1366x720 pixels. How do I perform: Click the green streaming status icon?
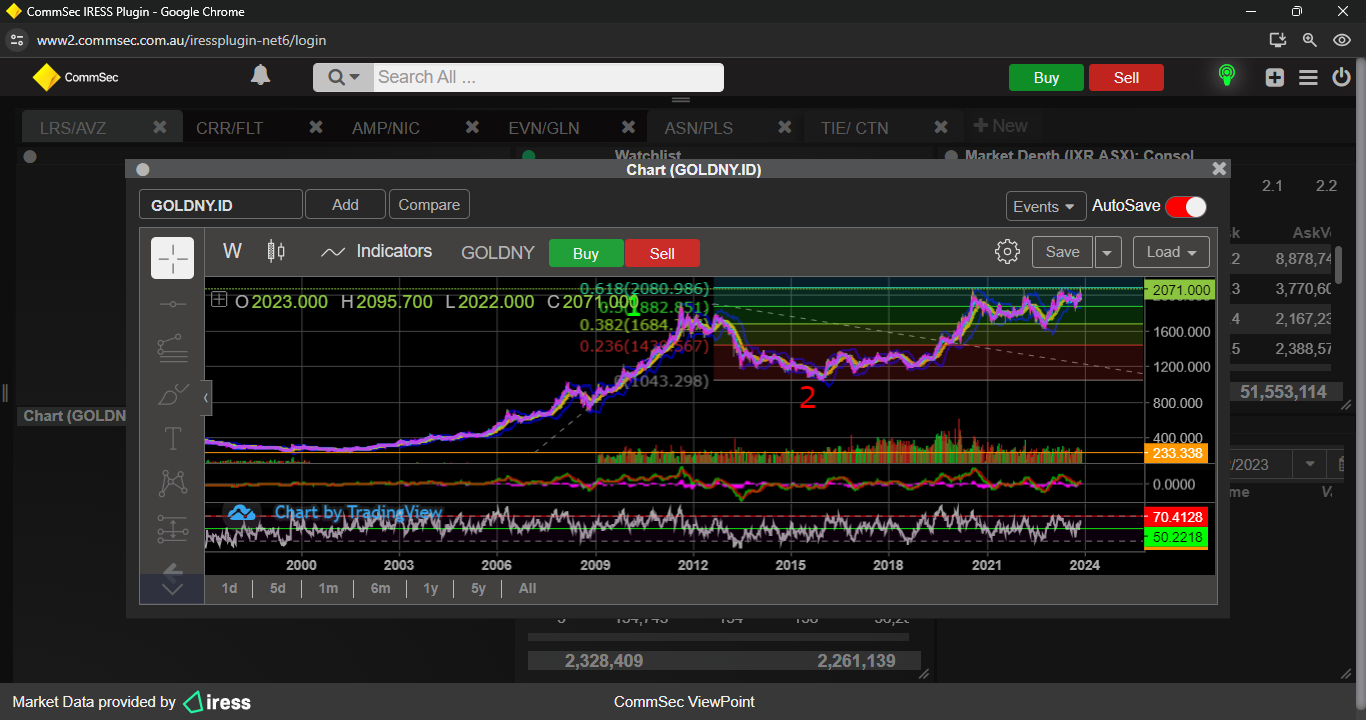point(1227,76)
